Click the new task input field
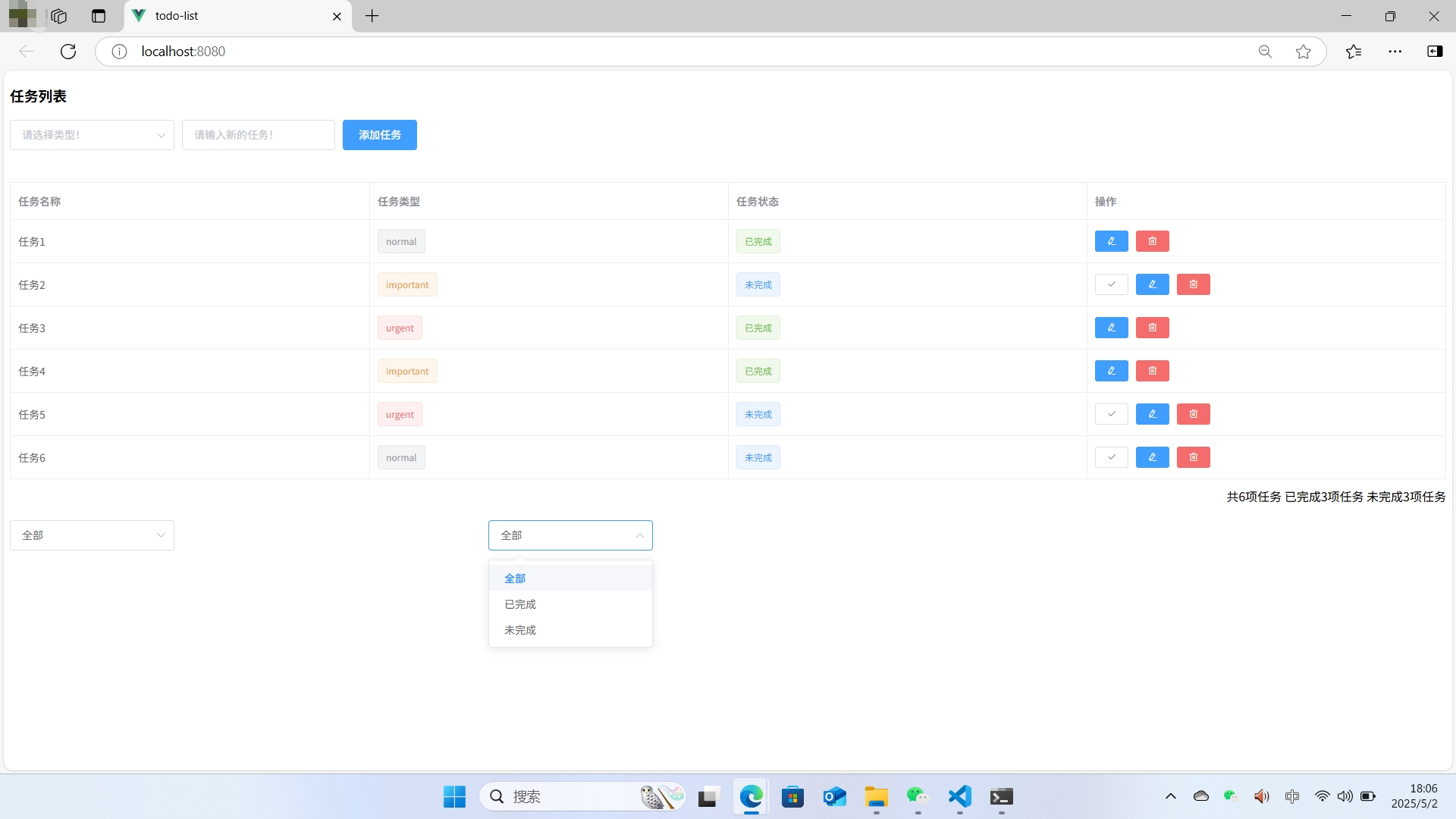 [x=258, y=135]
